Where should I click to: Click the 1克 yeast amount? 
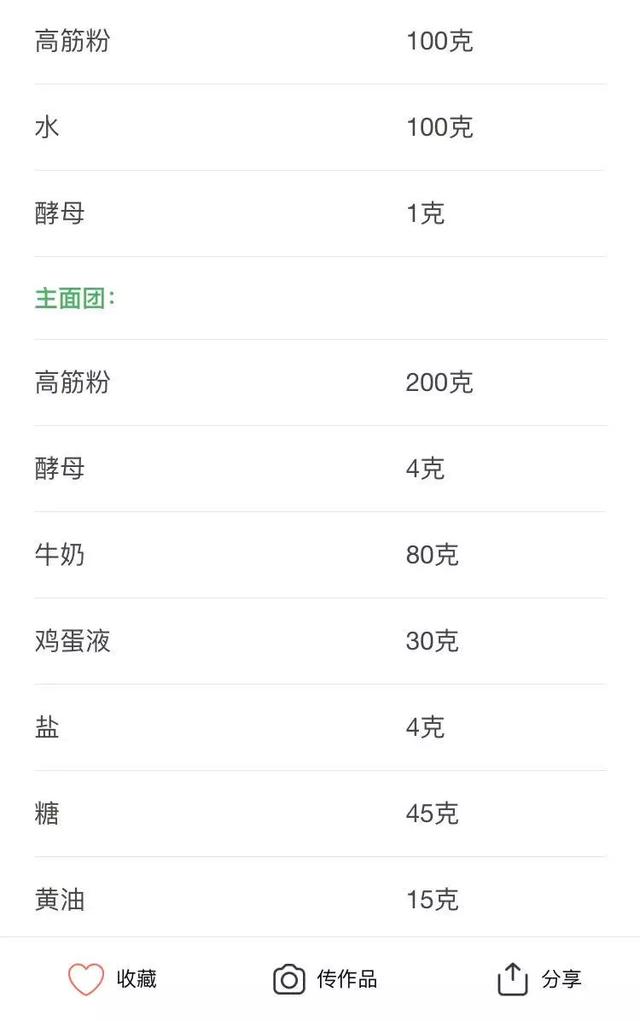425,213
